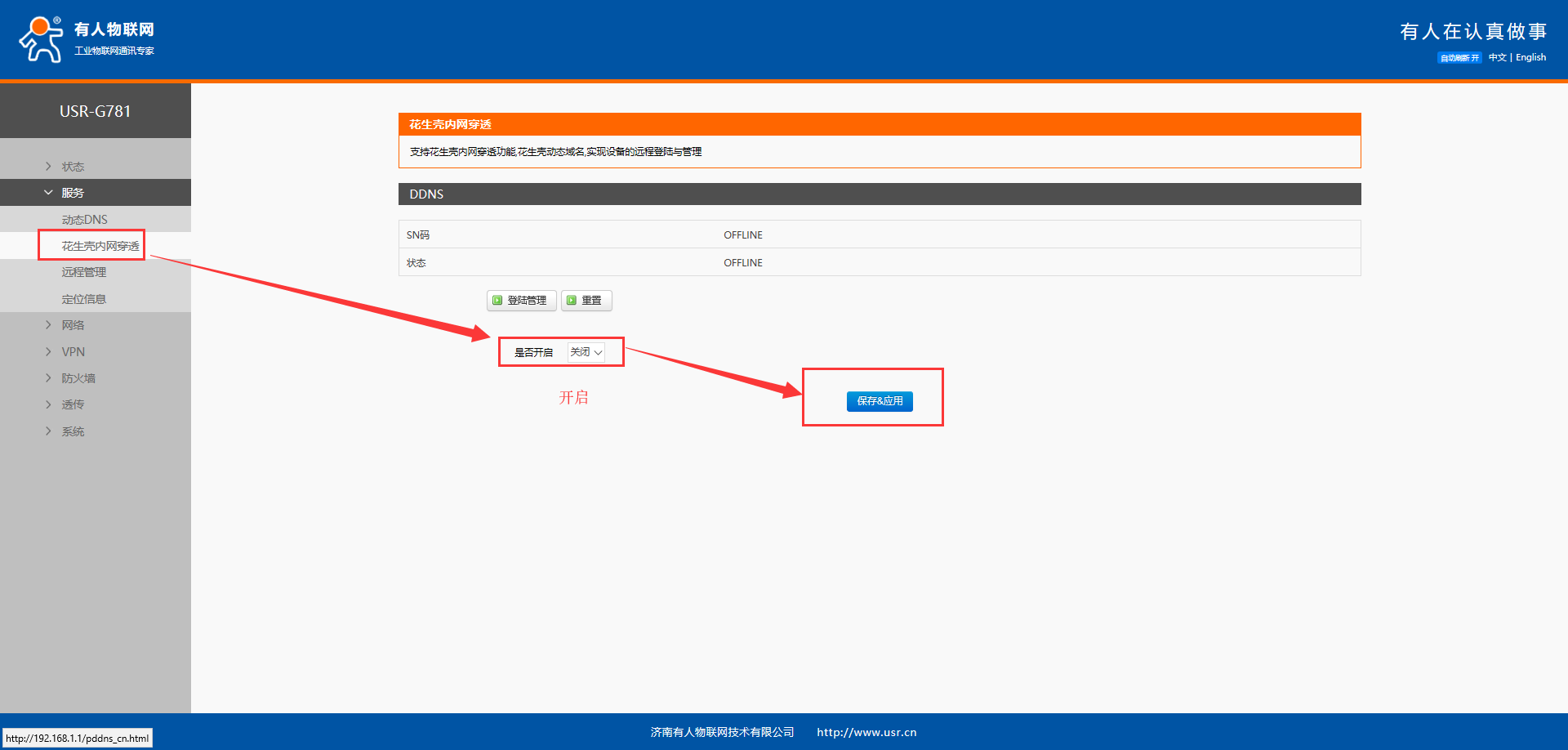Open 定位信息 in the sidebar
Screen dimensions: 1568x750
pyautogui.click(x=83, y=299)
